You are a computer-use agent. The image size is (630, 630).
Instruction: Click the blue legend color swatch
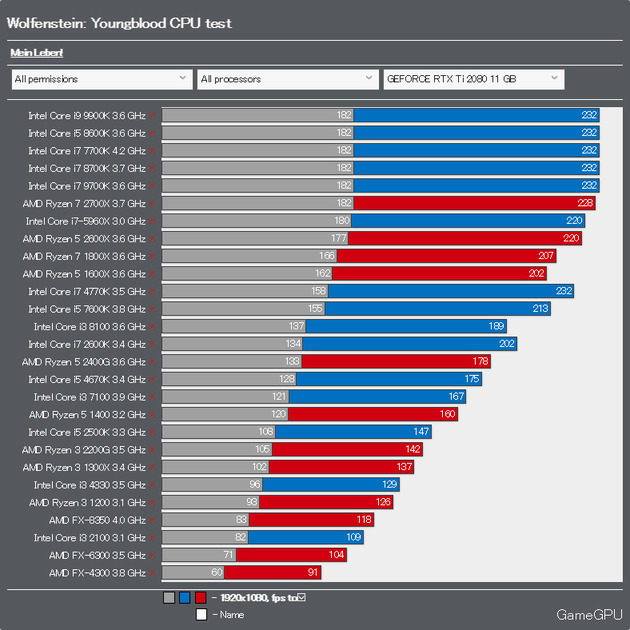point(185,597)
